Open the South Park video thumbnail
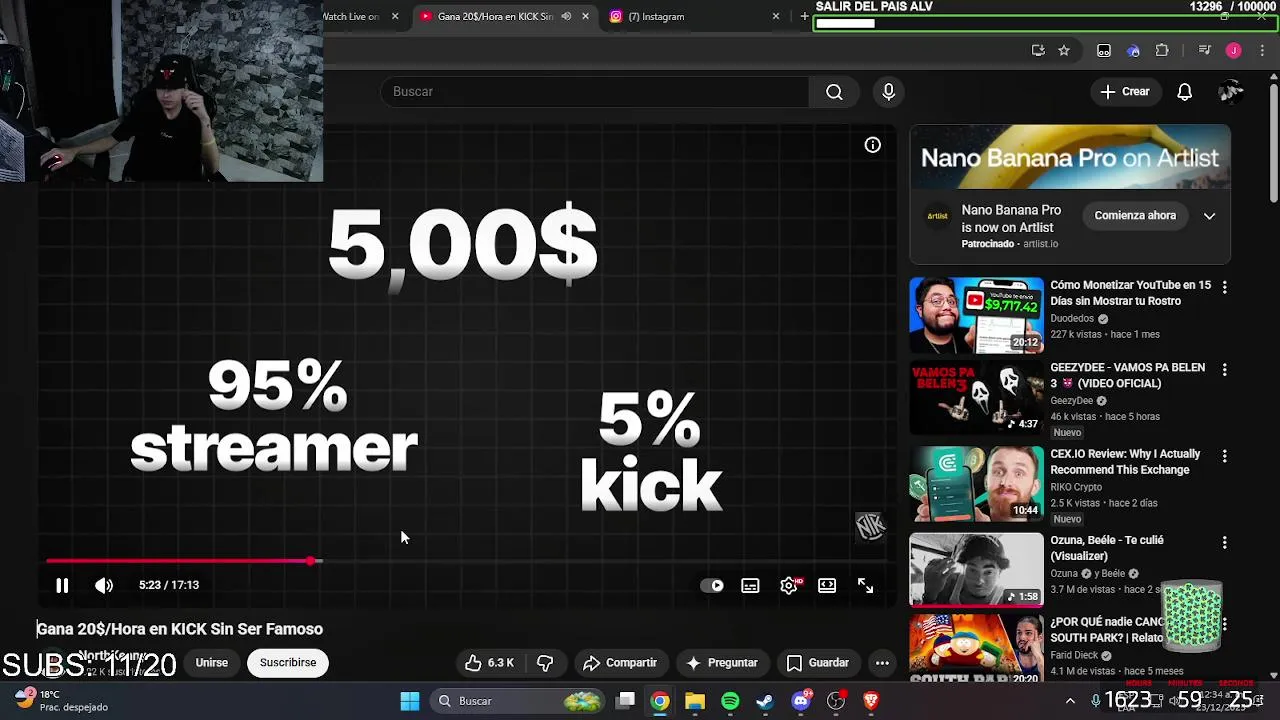 (x=976, y=650)
